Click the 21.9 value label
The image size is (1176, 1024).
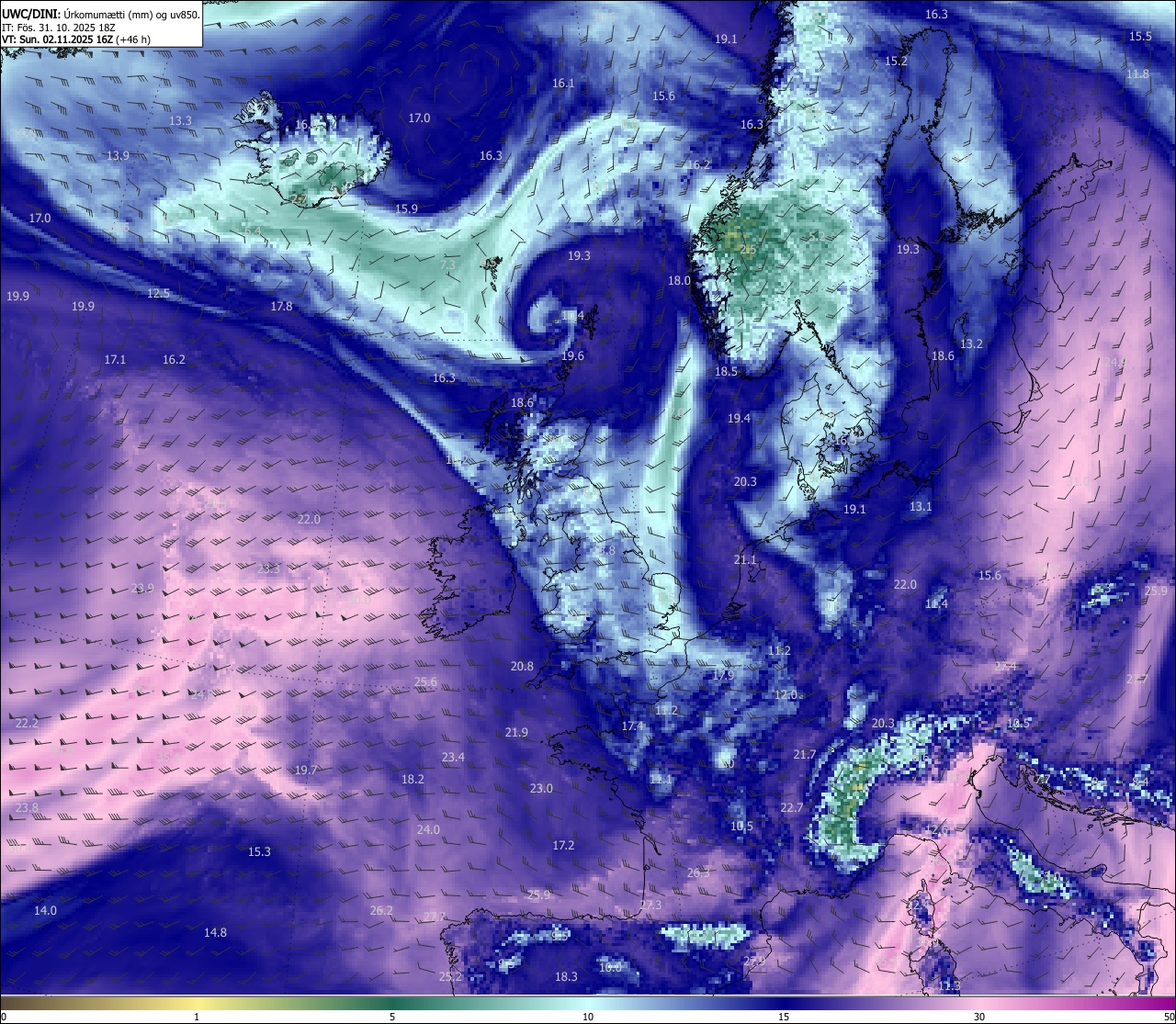point(516,732)
